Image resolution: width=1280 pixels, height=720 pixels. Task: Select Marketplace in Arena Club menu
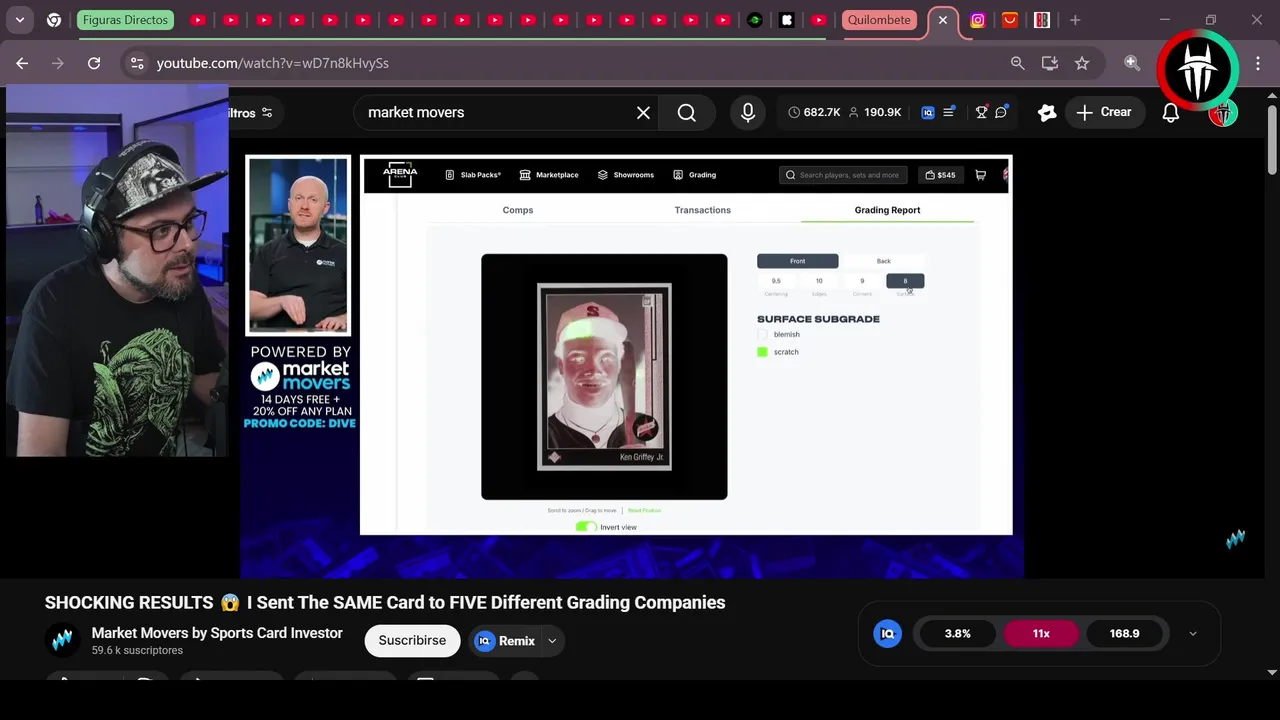pos(549,175)
